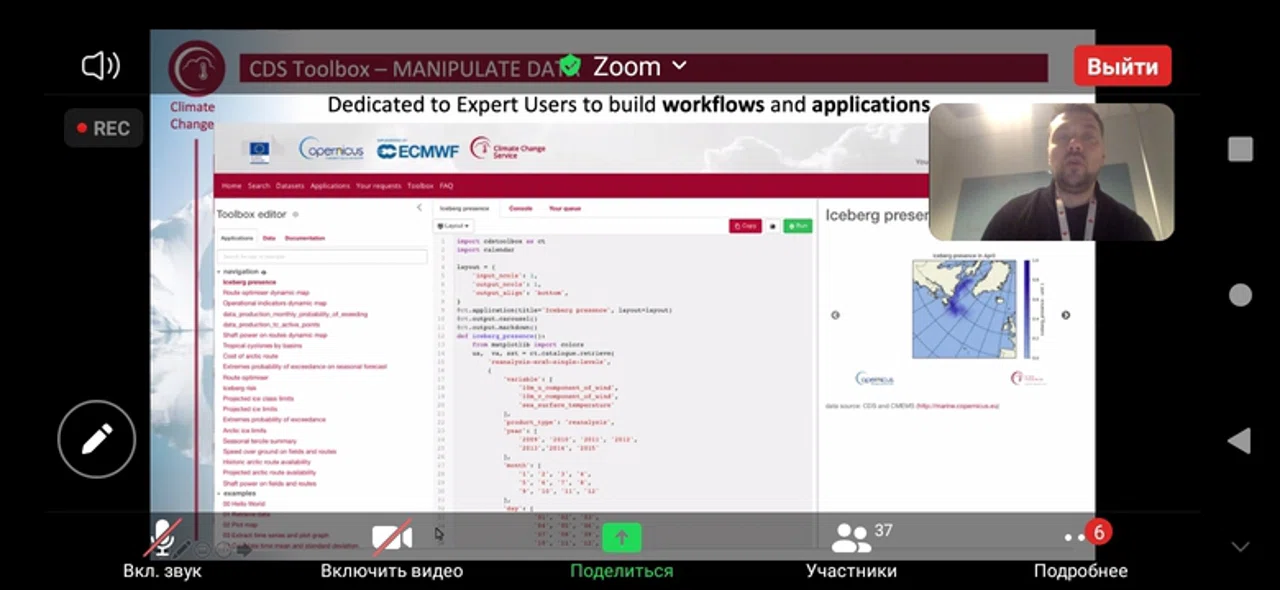Open the annotation pencil tool
The height and width of the screenshot is (590, 1280).
pos(96,438)
